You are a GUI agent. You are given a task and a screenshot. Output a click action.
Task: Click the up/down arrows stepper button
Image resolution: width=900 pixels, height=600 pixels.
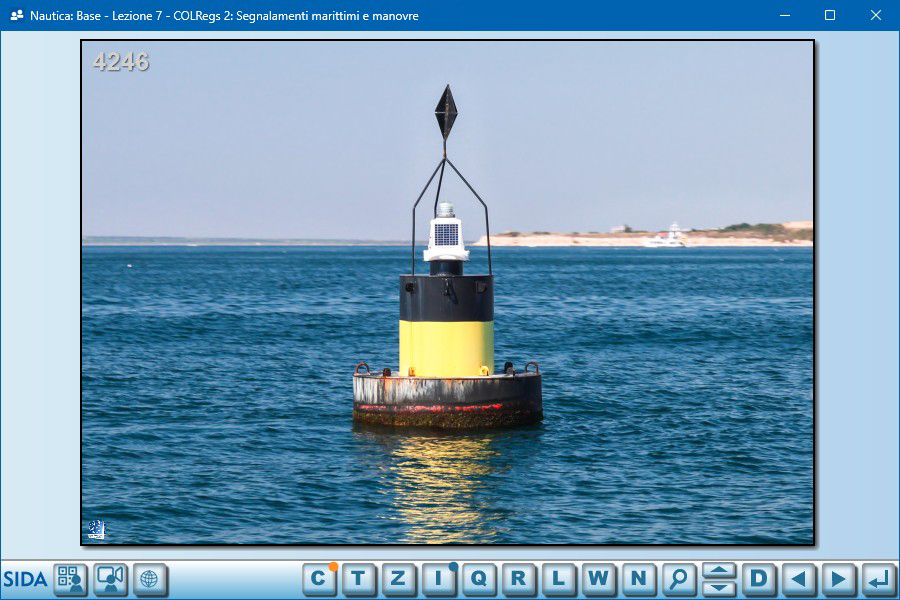pyautogui.click(x=718, y=578)
